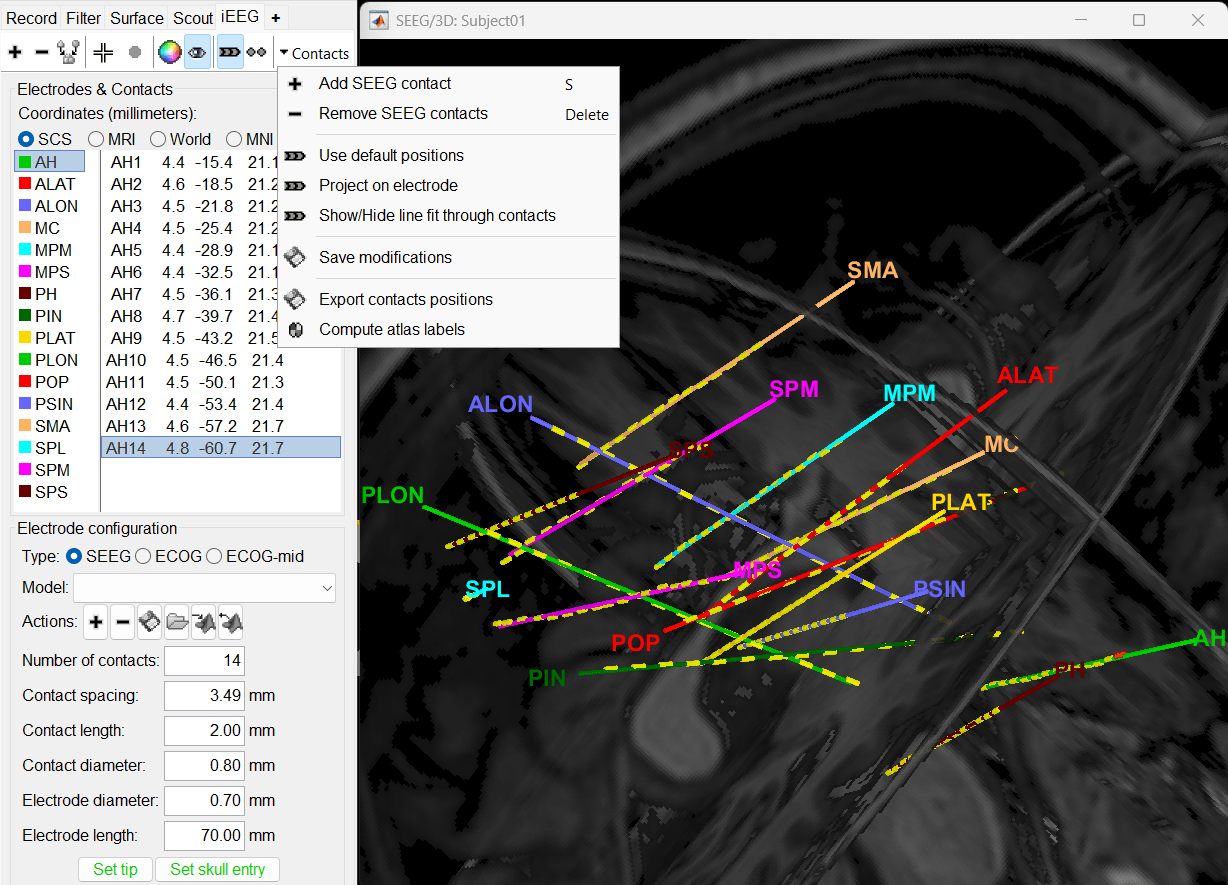Select the MRI coordinates radio button
Image resolution: width=1228 pixels, height=885 pixels.
pyautogui.click(x=97, y=139)
